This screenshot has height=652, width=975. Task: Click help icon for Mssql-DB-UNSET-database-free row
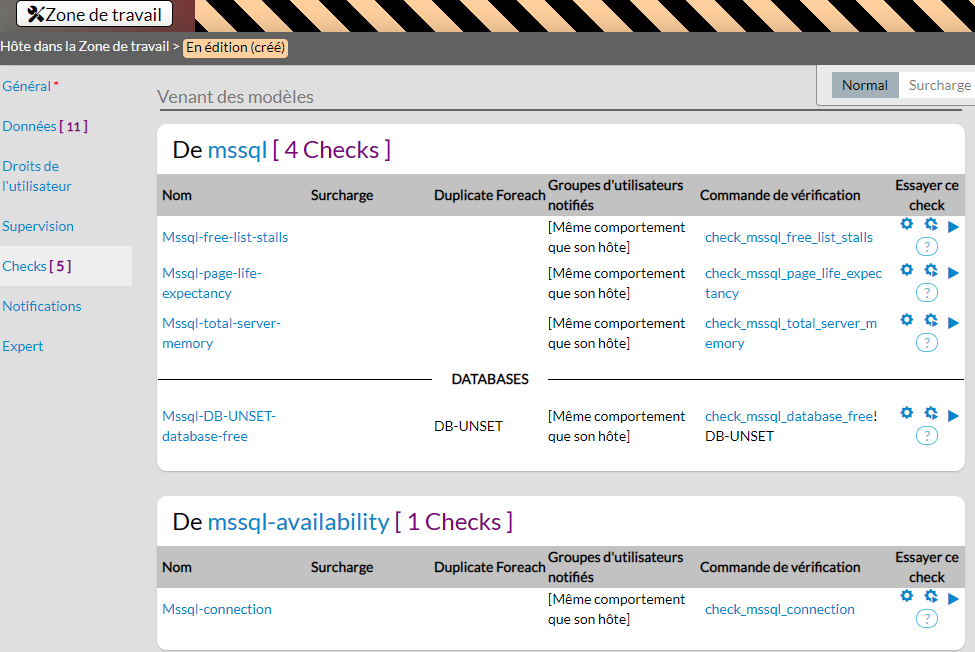[927, 435]
